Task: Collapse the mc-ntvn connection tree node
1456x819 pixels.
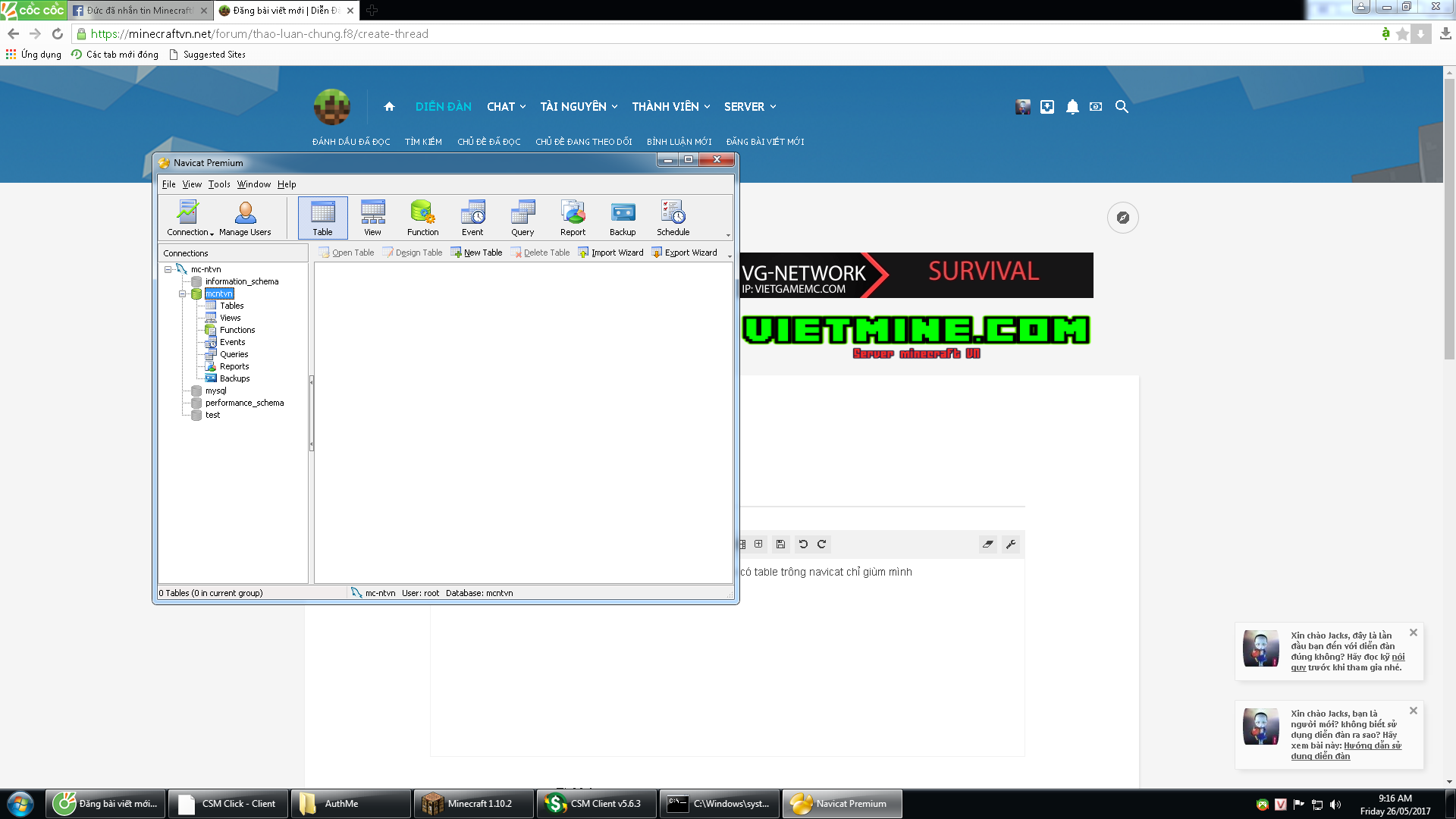Action: 168,269
